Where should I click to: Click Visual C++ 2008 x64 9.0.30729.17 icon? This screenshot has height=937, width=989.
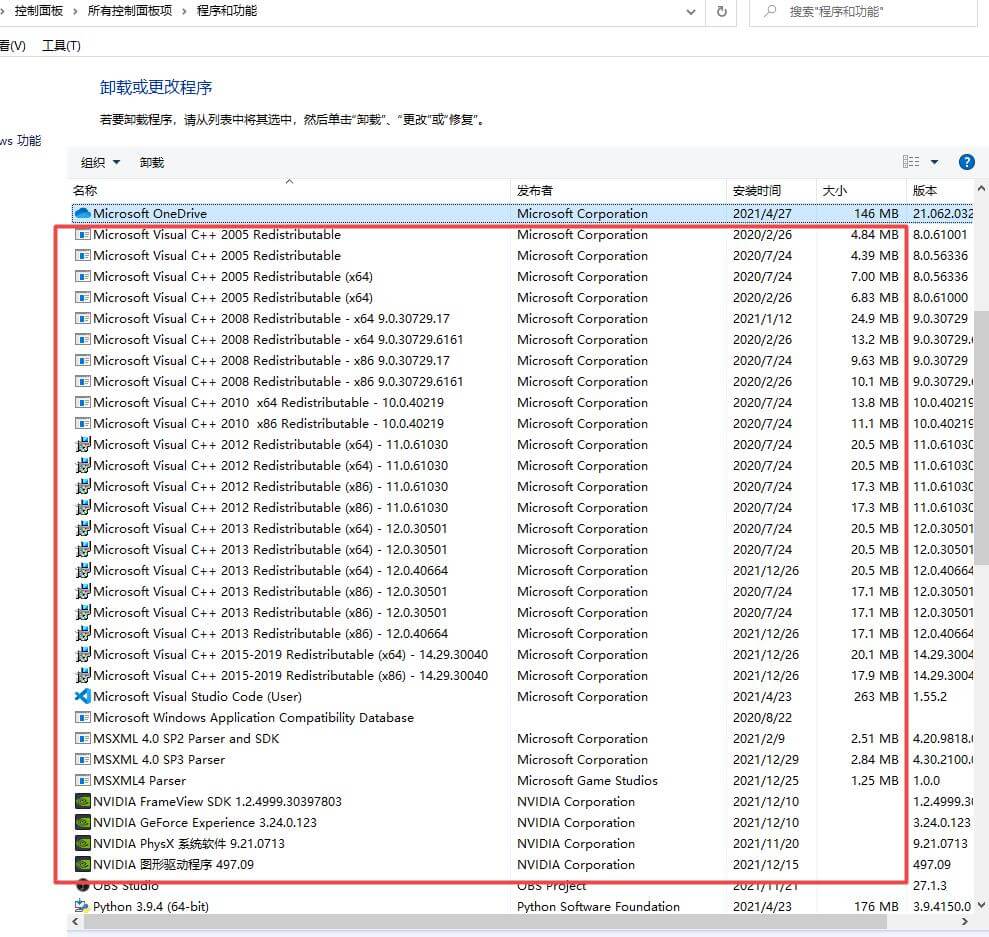coord(83,318)
